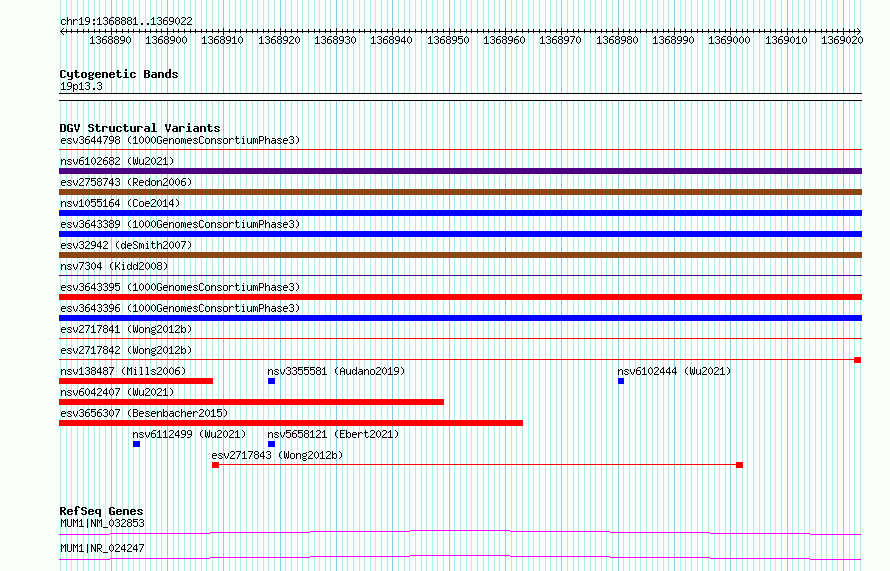Select the brown esv2758743 variant bar
Viewport: 890px width, 571px height.
click(460, 192)
